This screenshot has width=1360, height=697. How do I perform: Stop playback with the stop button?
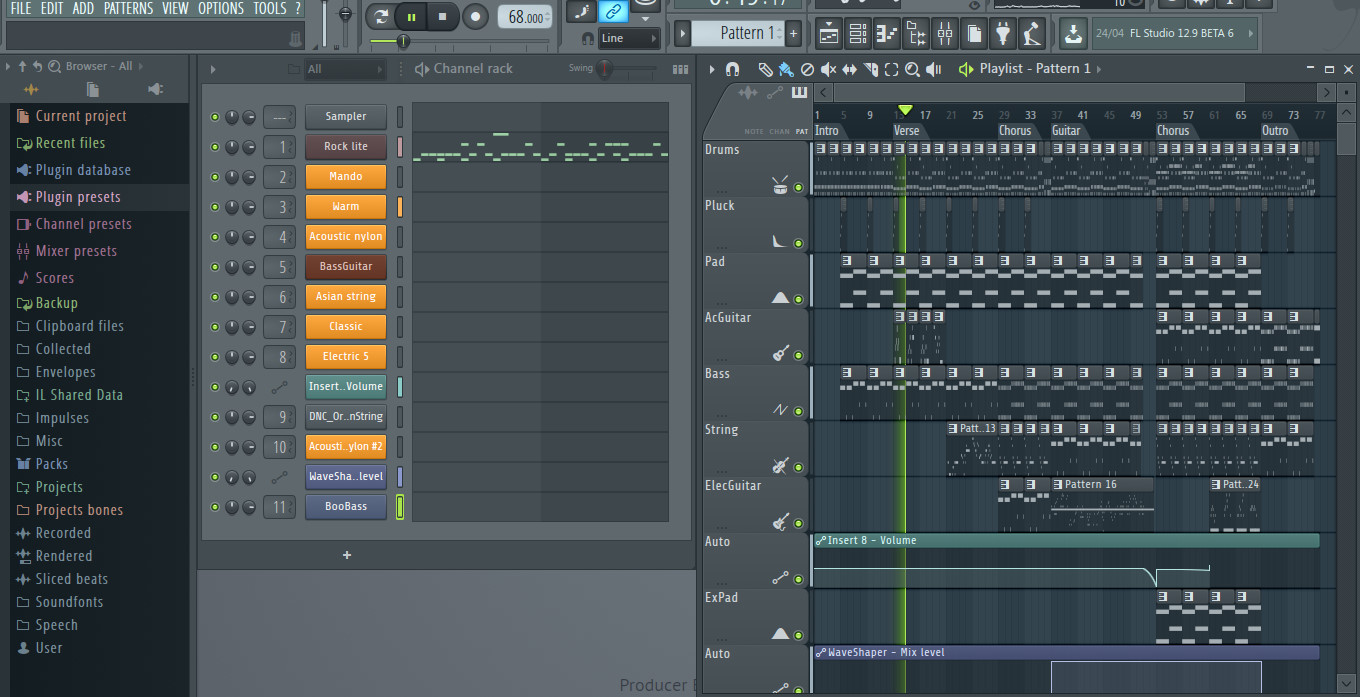point(442,16)
